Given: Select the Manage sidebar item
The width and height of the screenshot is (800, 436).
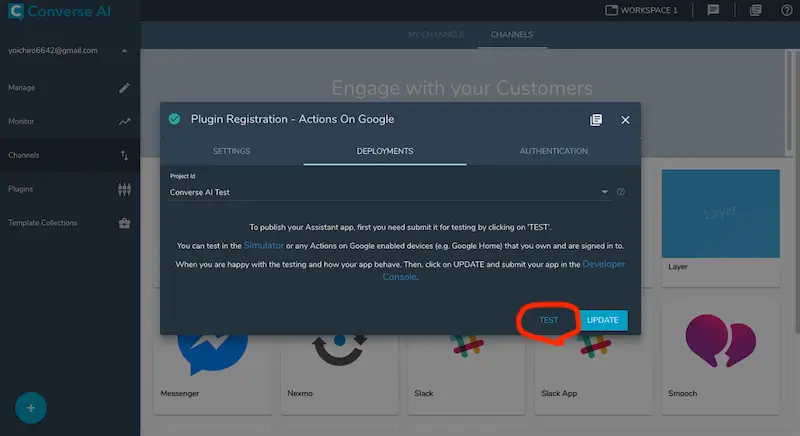Looking at the screenshot, I should tap(70, 88).
